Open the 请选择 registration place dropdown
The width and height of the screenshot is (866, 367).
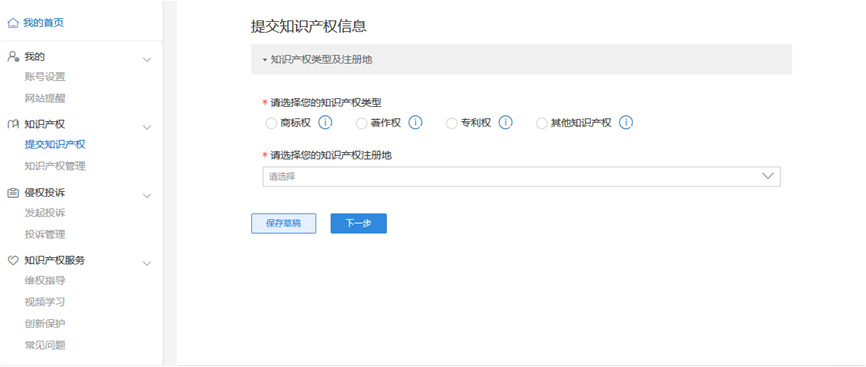521,176
